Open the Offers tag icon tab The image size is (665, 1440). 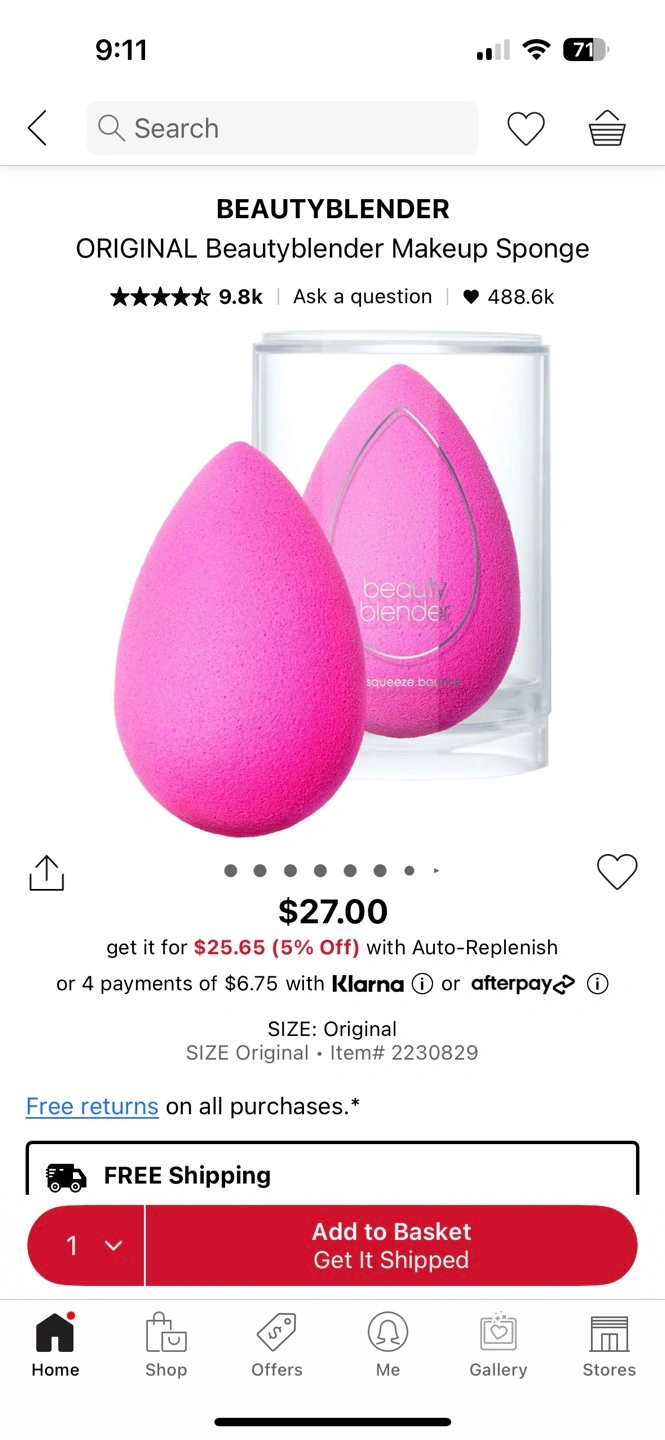coord(277,1346)
